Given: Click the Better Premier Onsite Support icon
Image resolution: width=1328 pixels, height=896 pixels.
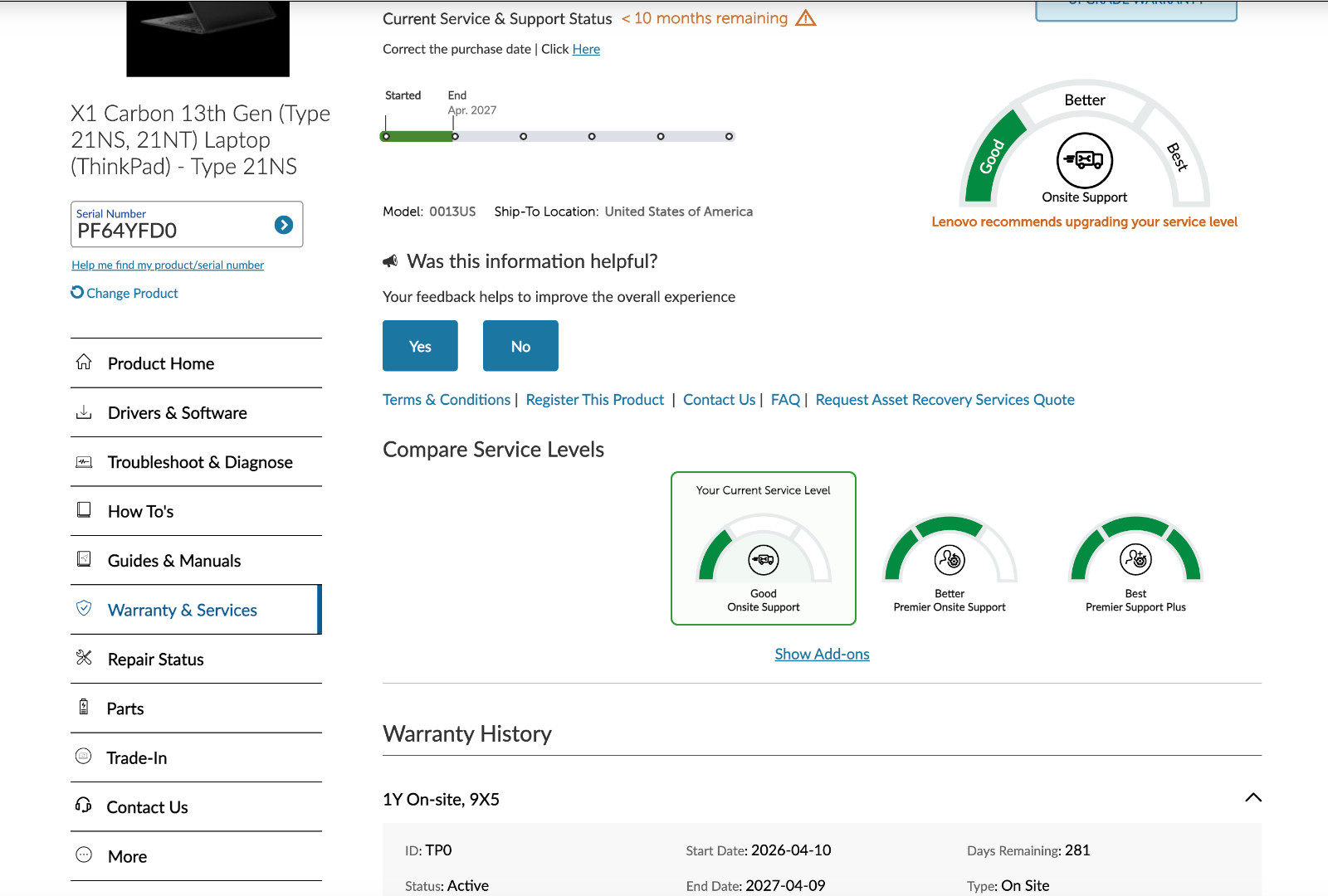Looking at the screenshot, I should (950, 560).
